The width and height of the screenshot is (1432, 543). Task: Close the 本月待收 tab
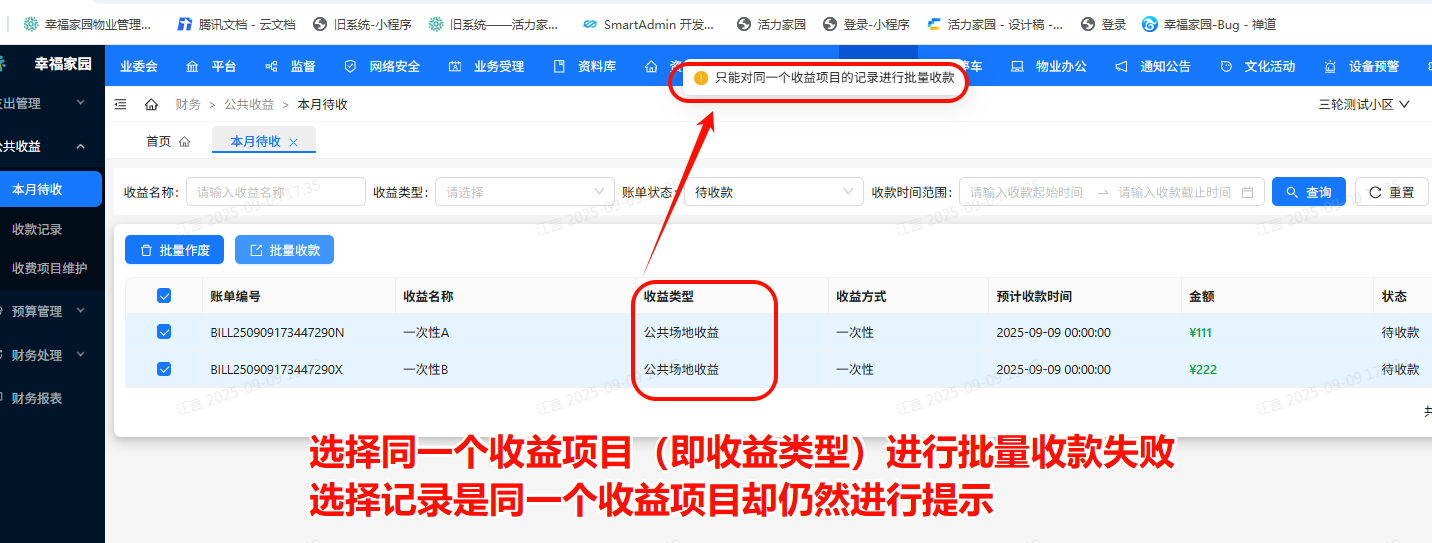click(x=293, y=142)
